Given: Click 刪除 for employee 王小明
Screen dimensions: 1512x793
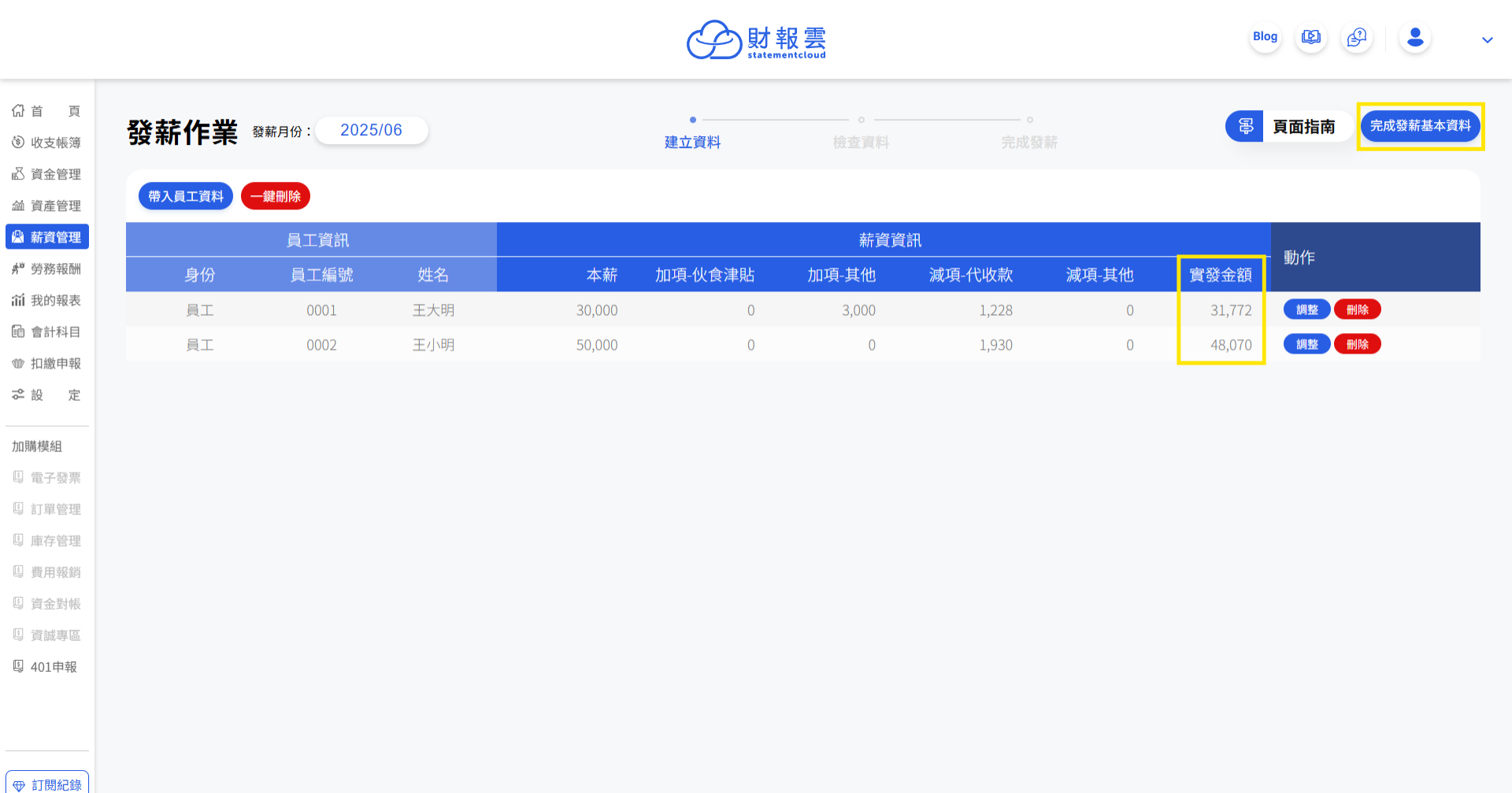Looking at the screenshot, I should (x=1358, y=344).
